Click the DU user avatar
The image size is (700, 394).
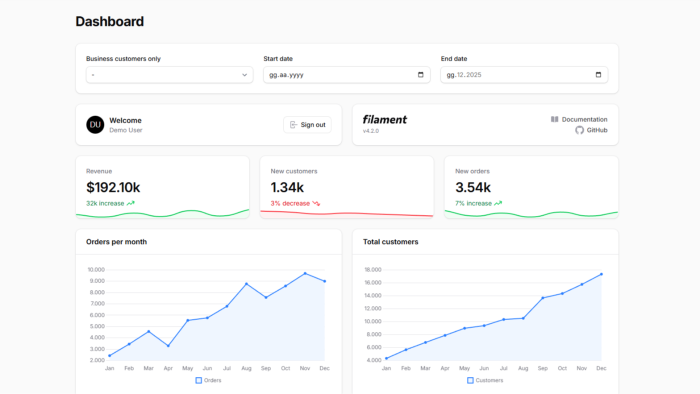[95, 125]
